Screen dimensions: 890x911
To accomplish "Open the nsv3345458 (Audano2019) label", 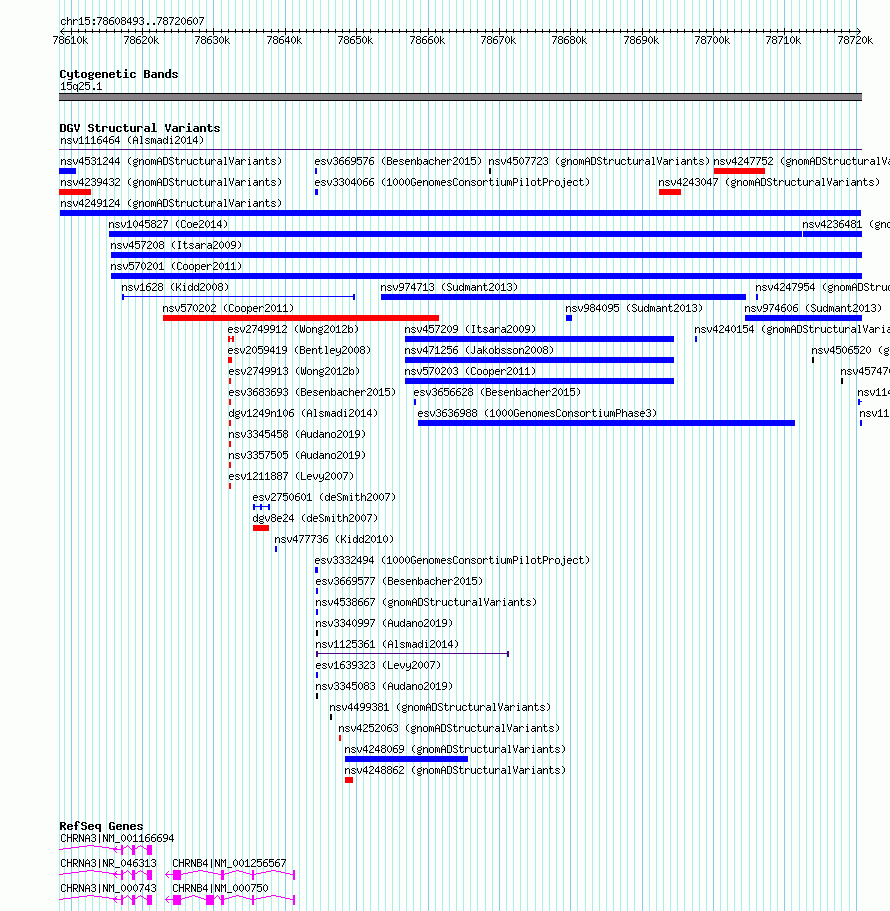I will pos(297,434).
